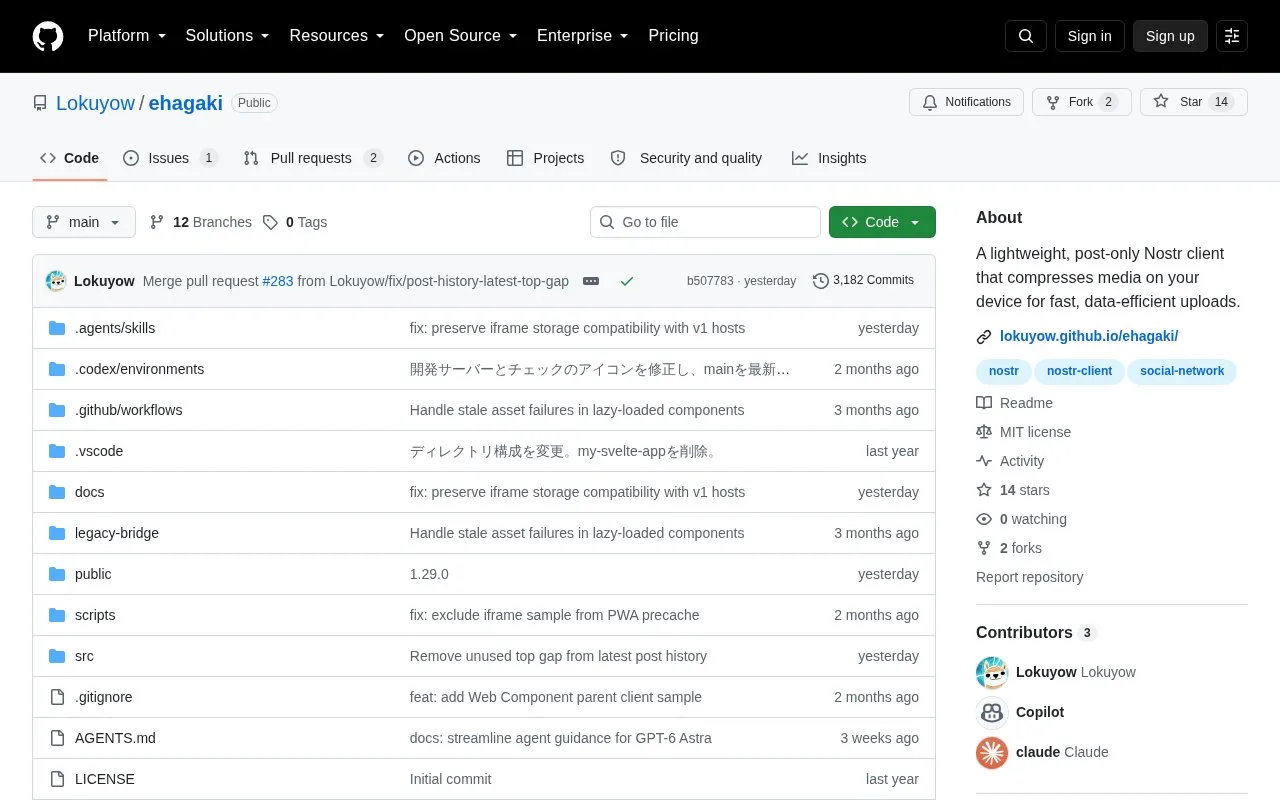Viewport: 1280px width, 800px height.
Task: Click the Lokuyow avatar in the commit bar
Action: click(56, 281)
